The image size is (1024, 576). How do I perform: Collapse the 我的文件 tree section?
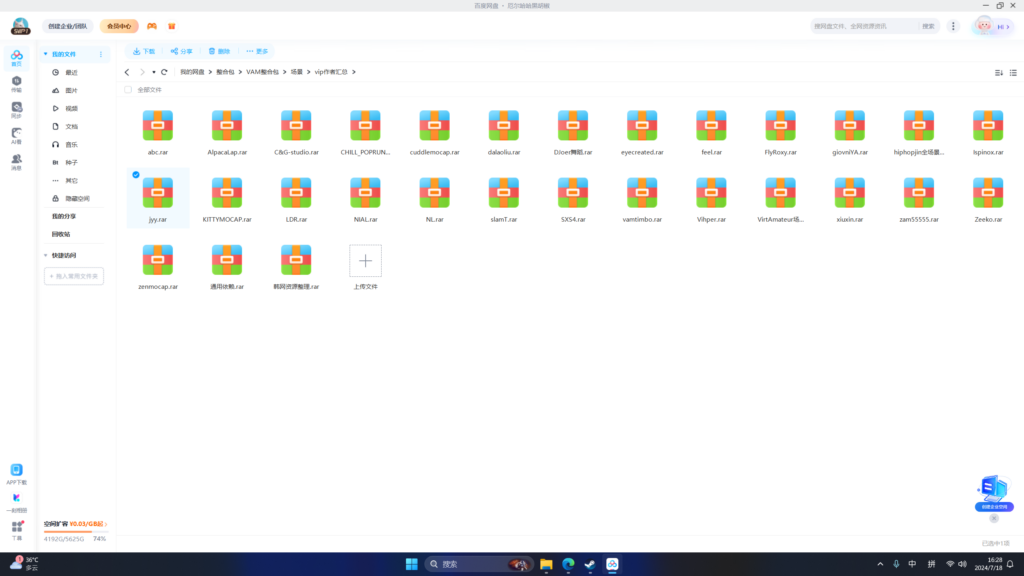coord(45,54)
